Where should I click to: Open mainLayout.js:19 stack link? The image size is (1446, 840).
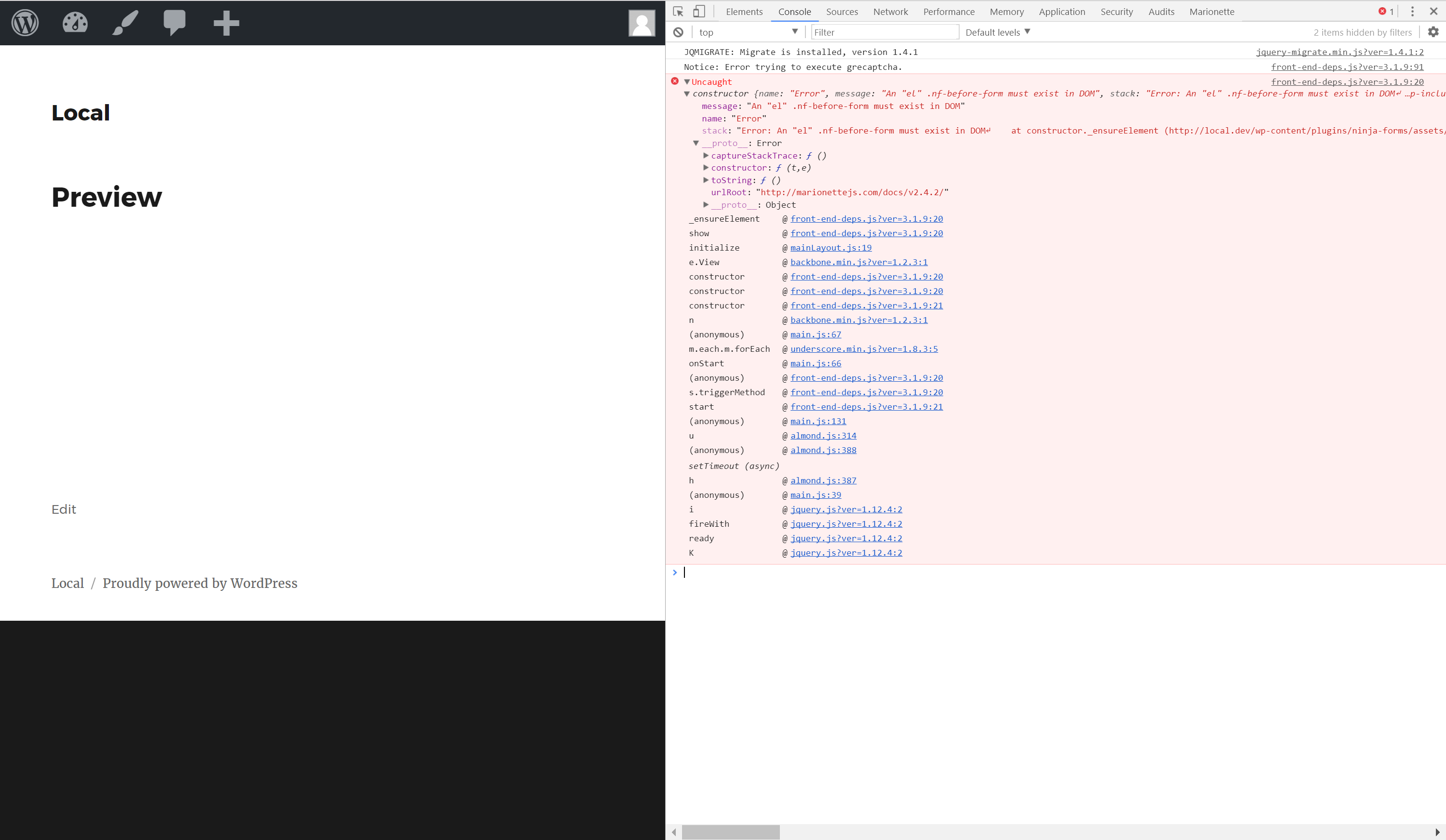831,248
